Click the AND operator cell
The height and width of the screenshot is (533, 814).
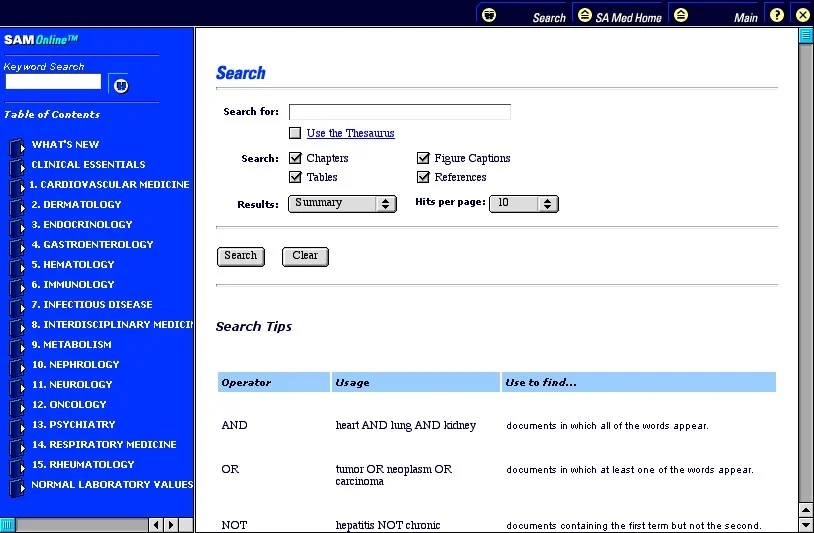(x=234, y=425)
